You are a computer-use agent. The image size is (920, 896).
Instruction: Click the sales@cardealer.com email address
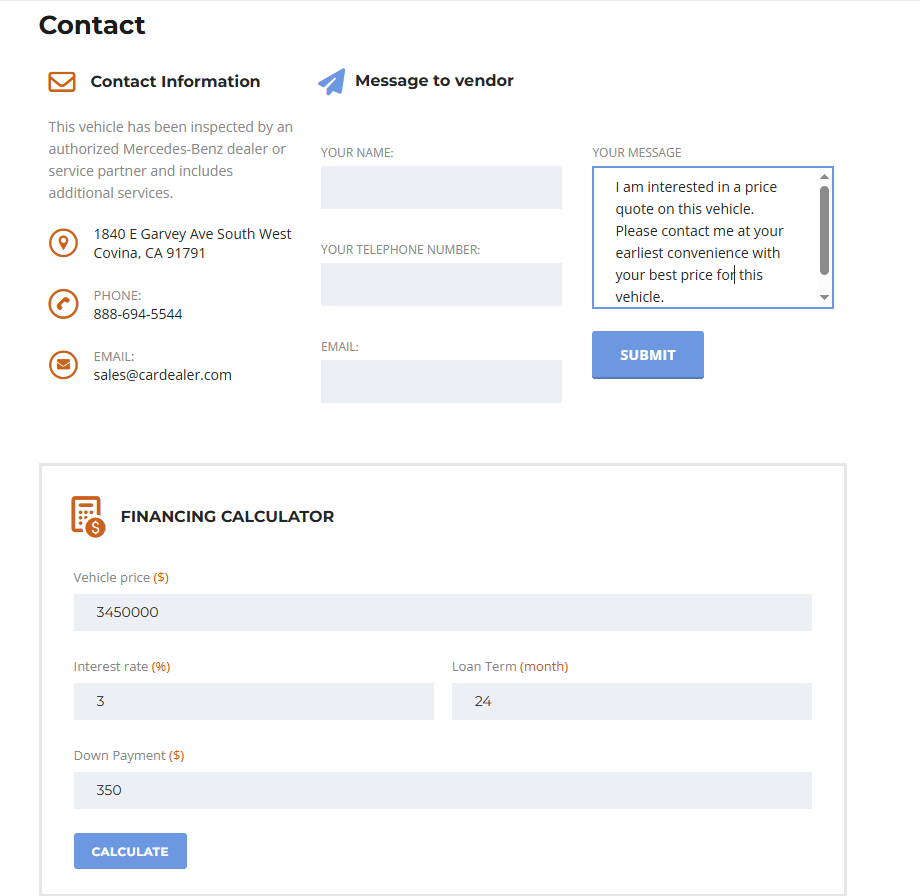click(163, 375)
